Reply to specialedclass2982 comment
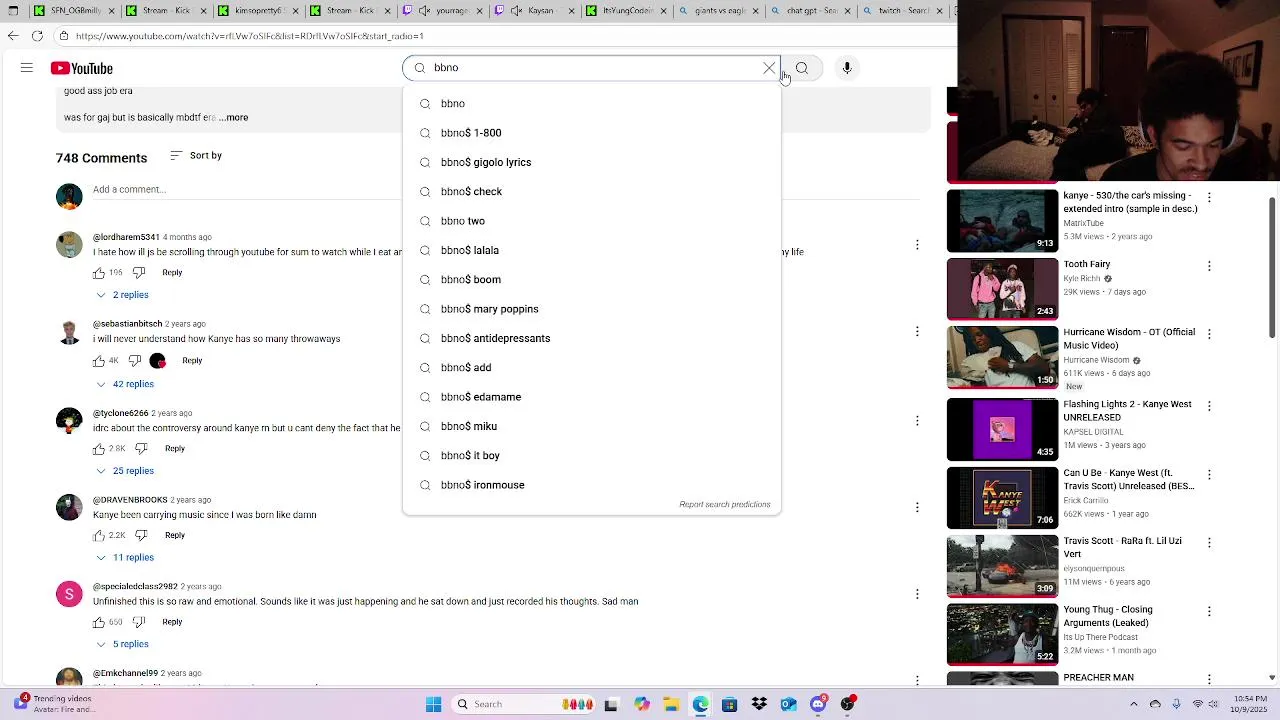This screenshot has height=720, width=1280. tap(172, 622)
